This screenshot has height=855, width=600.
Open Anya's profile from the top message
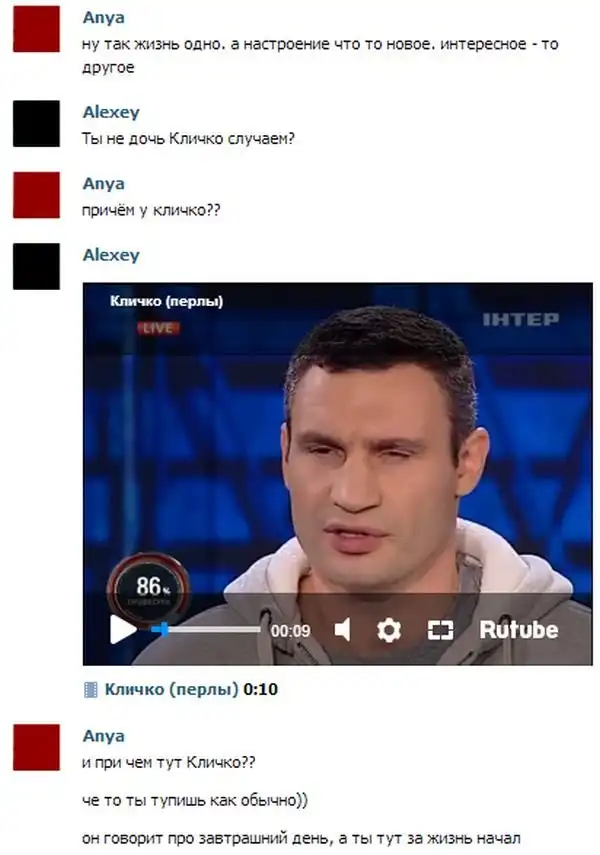click(x=104, y=17)
